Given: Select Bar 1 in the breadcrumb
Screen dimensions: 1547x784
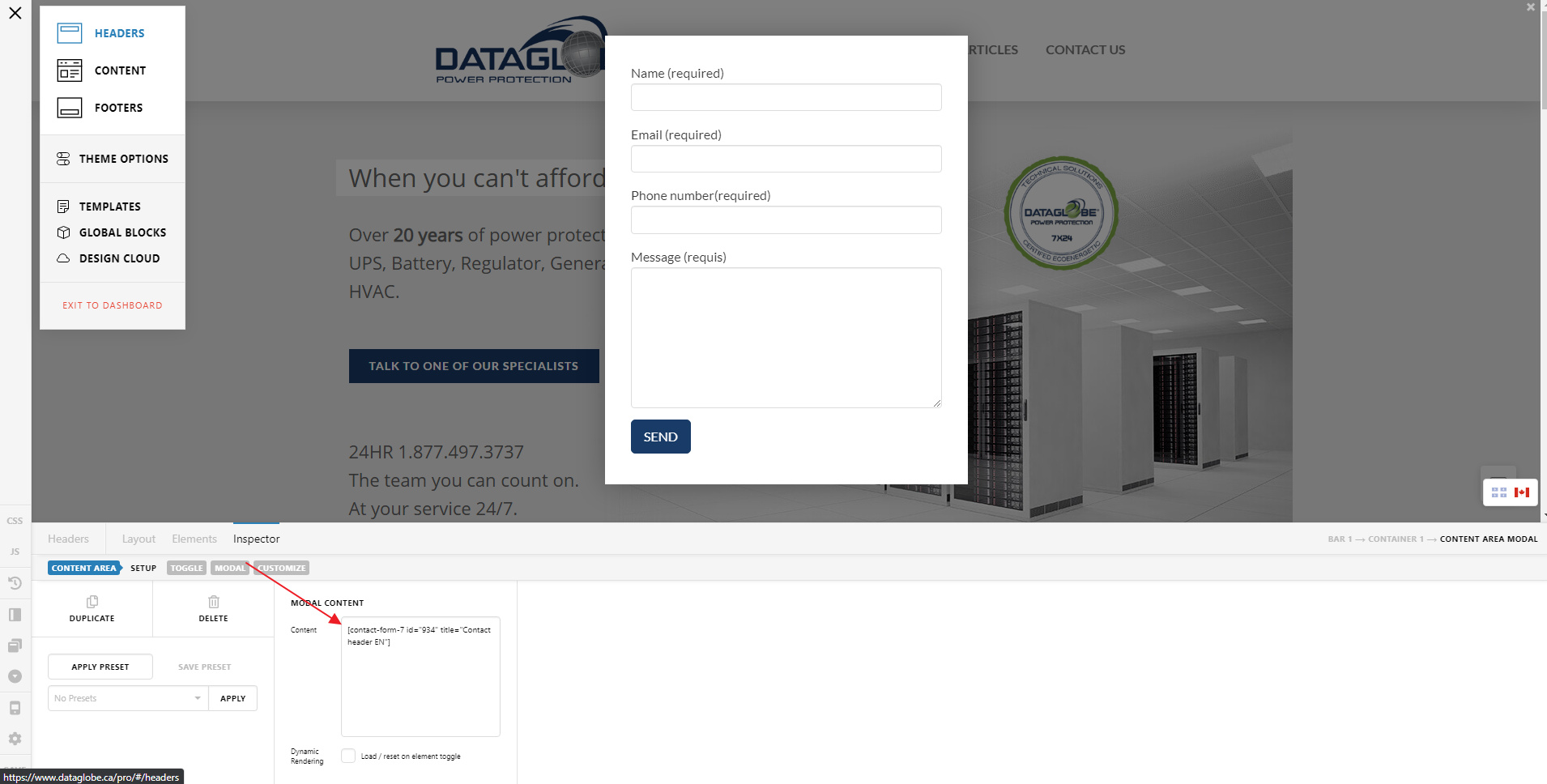Looking at the screenshot, I should click(1340, 539).
